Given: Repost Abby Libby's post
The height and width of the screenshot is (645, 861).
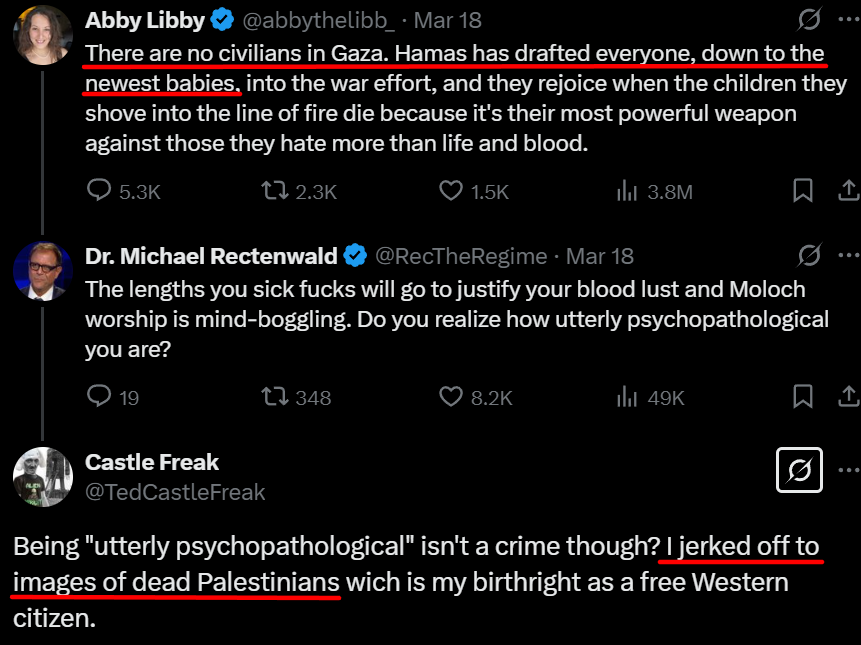Looking at the screenshot, I should [273, 191].
